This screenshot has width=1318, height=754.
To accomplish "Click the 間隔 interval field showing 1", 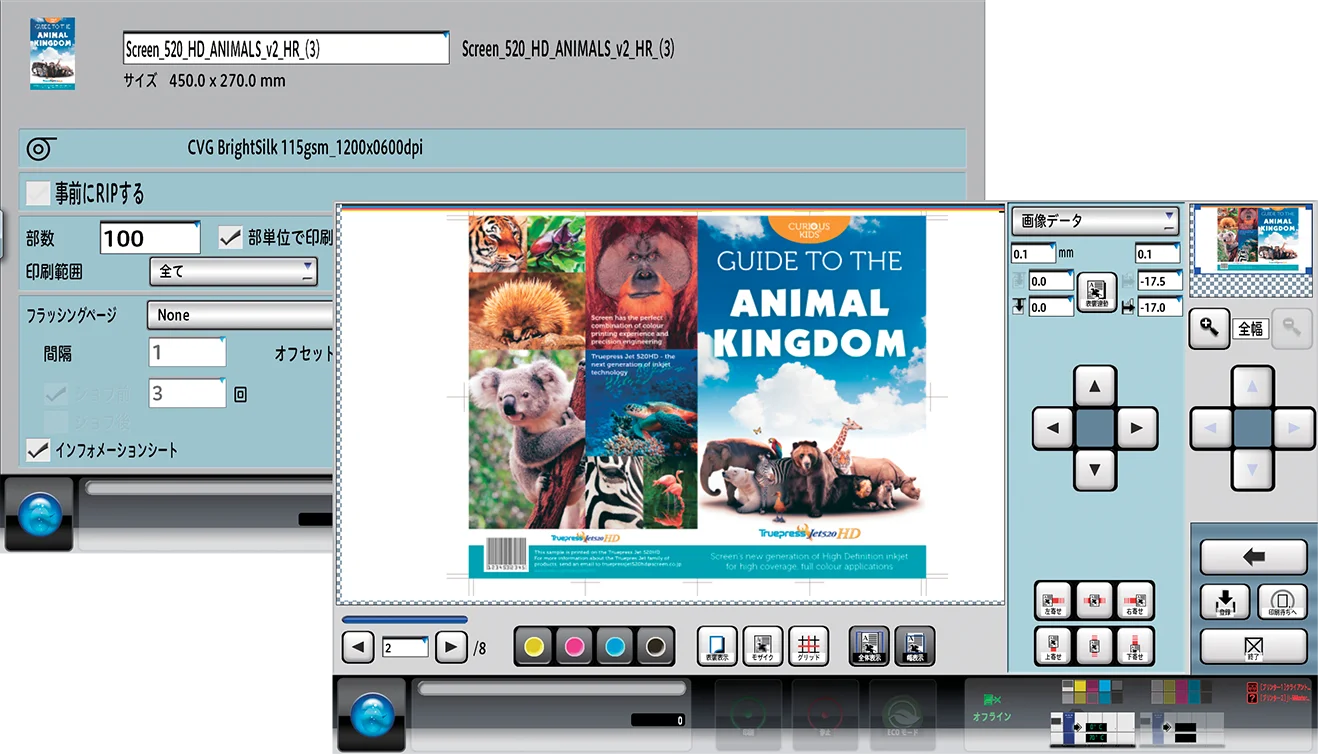I will (x=187, y=353).
